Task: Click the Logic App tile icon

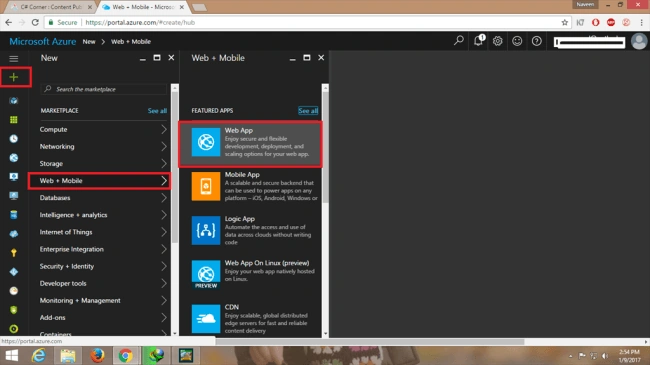Action: [206, 230]
